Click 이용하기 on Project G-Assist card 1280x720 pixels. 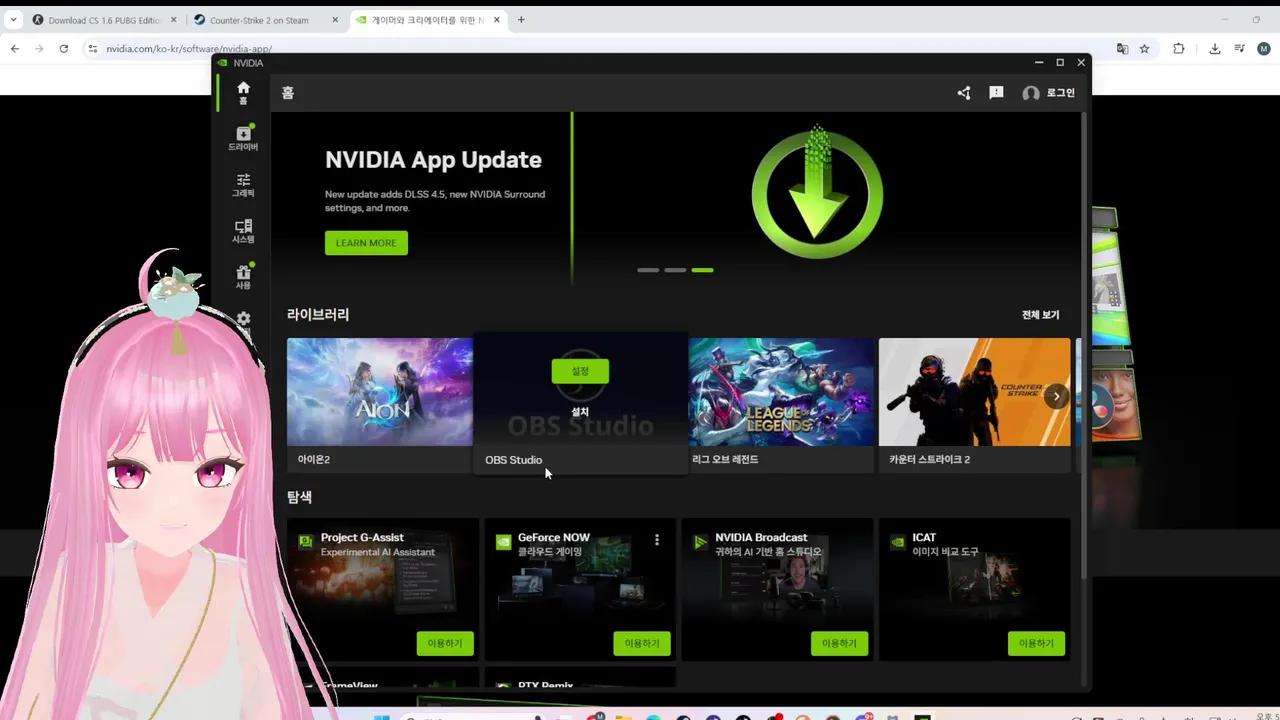click(x=445, y=643)
